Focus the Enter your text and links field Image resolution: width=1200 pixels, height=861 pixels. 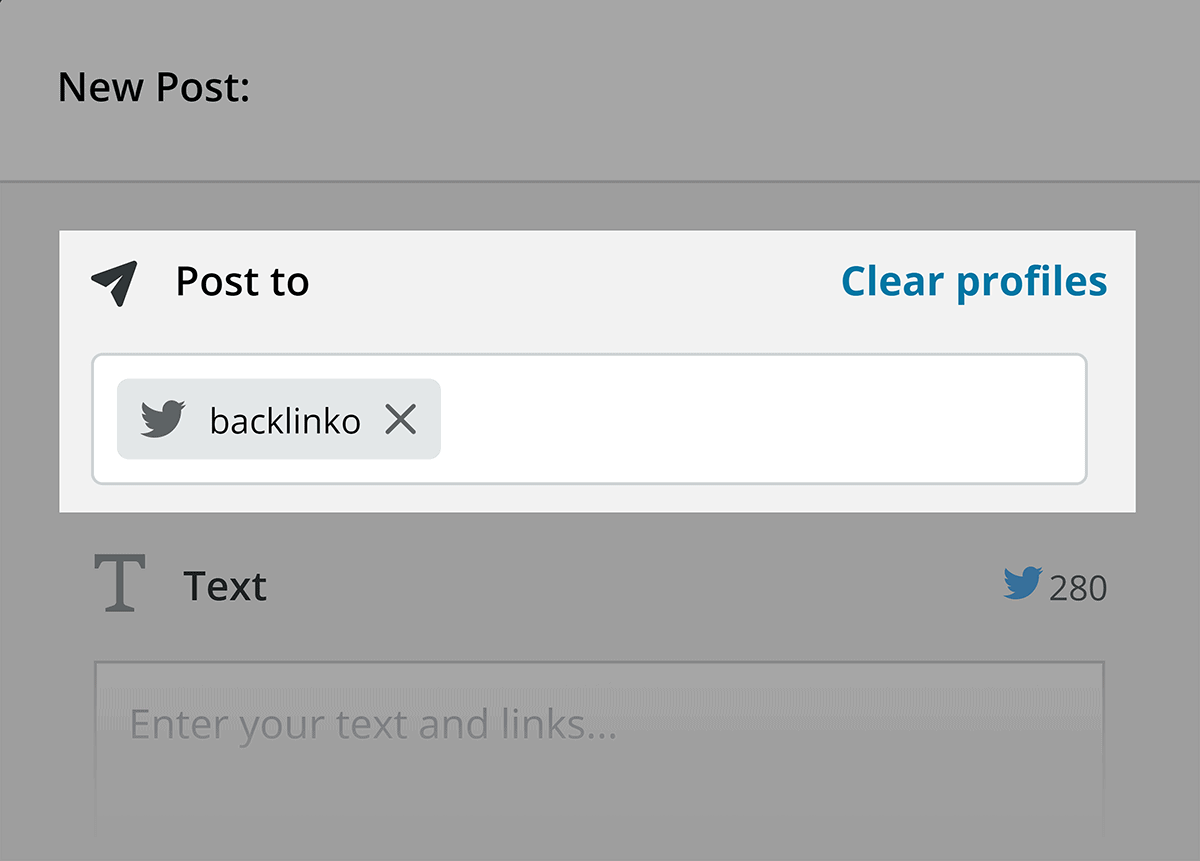[600, 750]
